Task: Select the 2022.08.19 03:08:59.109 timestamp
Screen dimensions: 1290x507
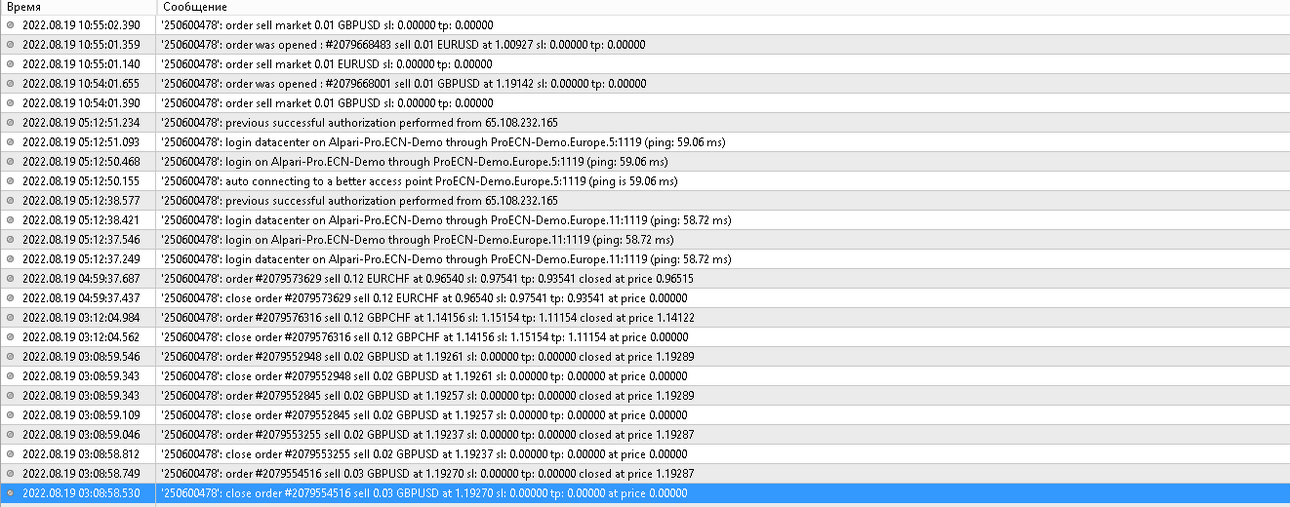Action: click(81, 415)
